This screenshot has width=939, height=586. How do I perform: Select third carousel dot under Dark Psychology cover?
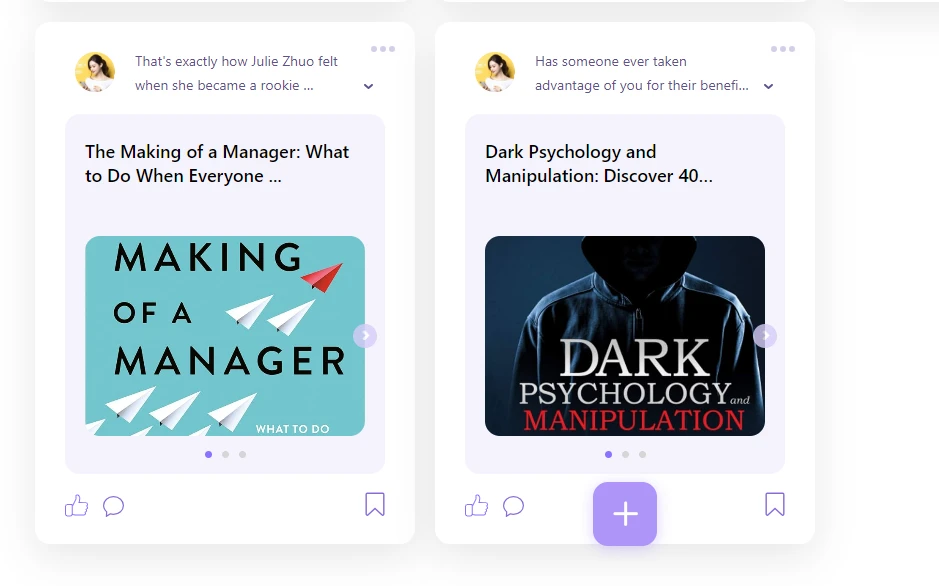[x=643, y=454]
